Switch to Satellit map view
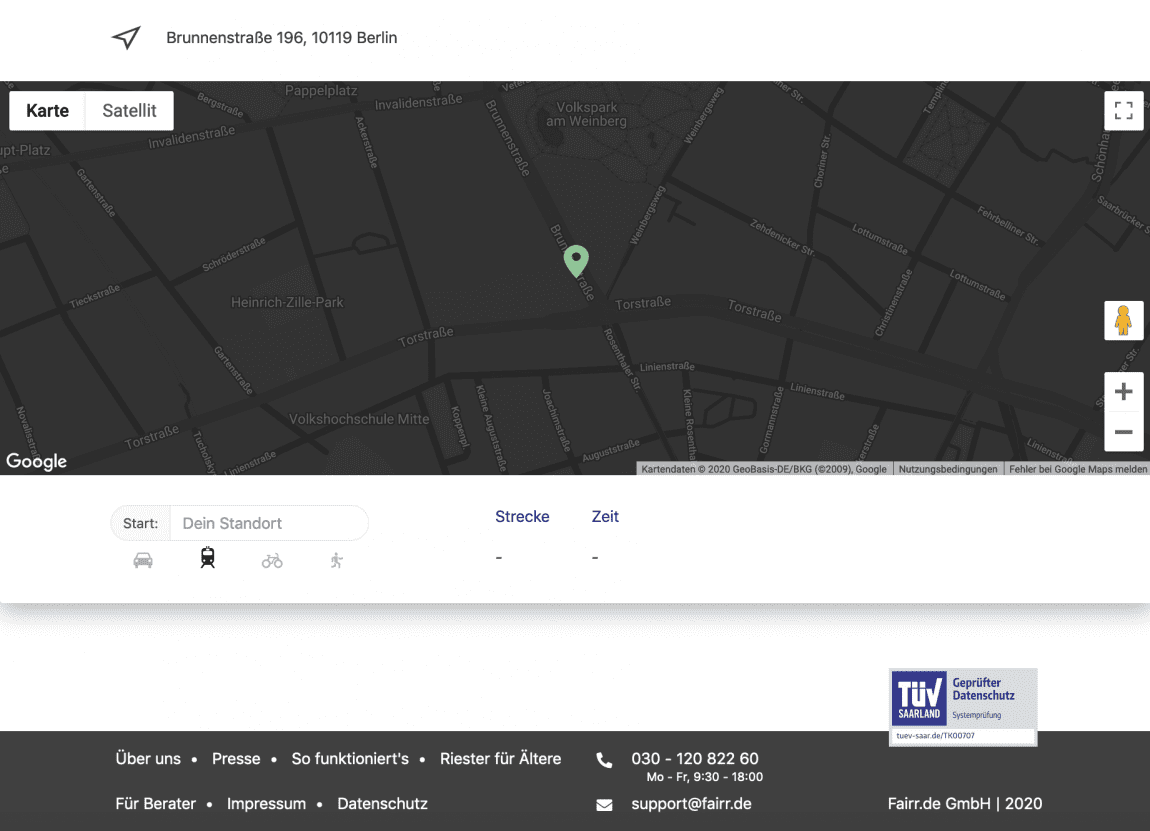Image resolution: width=1150 pixels, height=831 pixels. coord(129,111)
